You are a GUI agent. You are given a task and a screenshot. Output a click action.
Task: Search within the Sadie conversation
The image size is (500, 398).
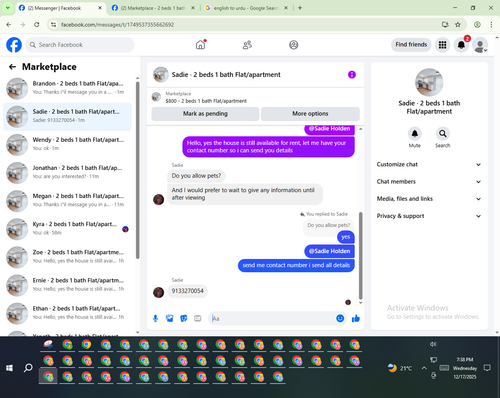443,134
